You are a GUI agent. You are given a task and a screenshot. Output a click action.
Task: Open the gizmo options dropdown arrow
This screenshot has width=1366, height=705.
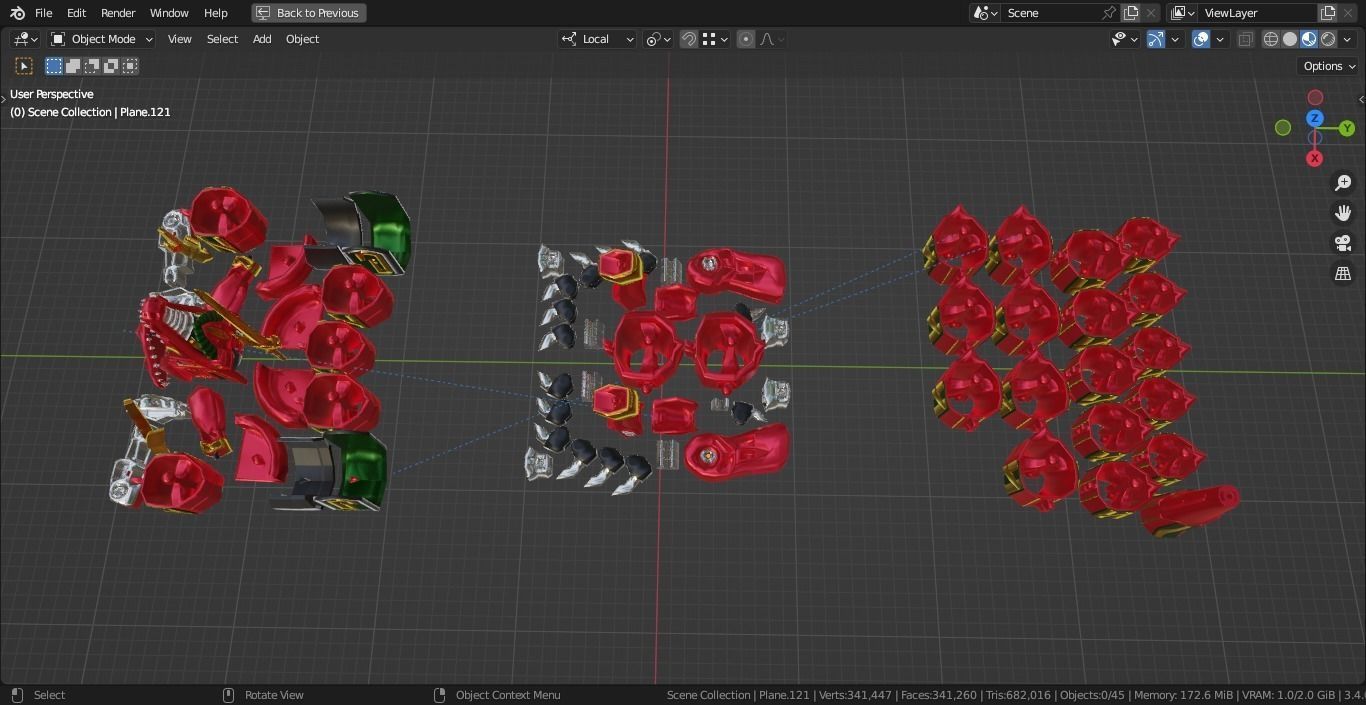pos(1176,39)
